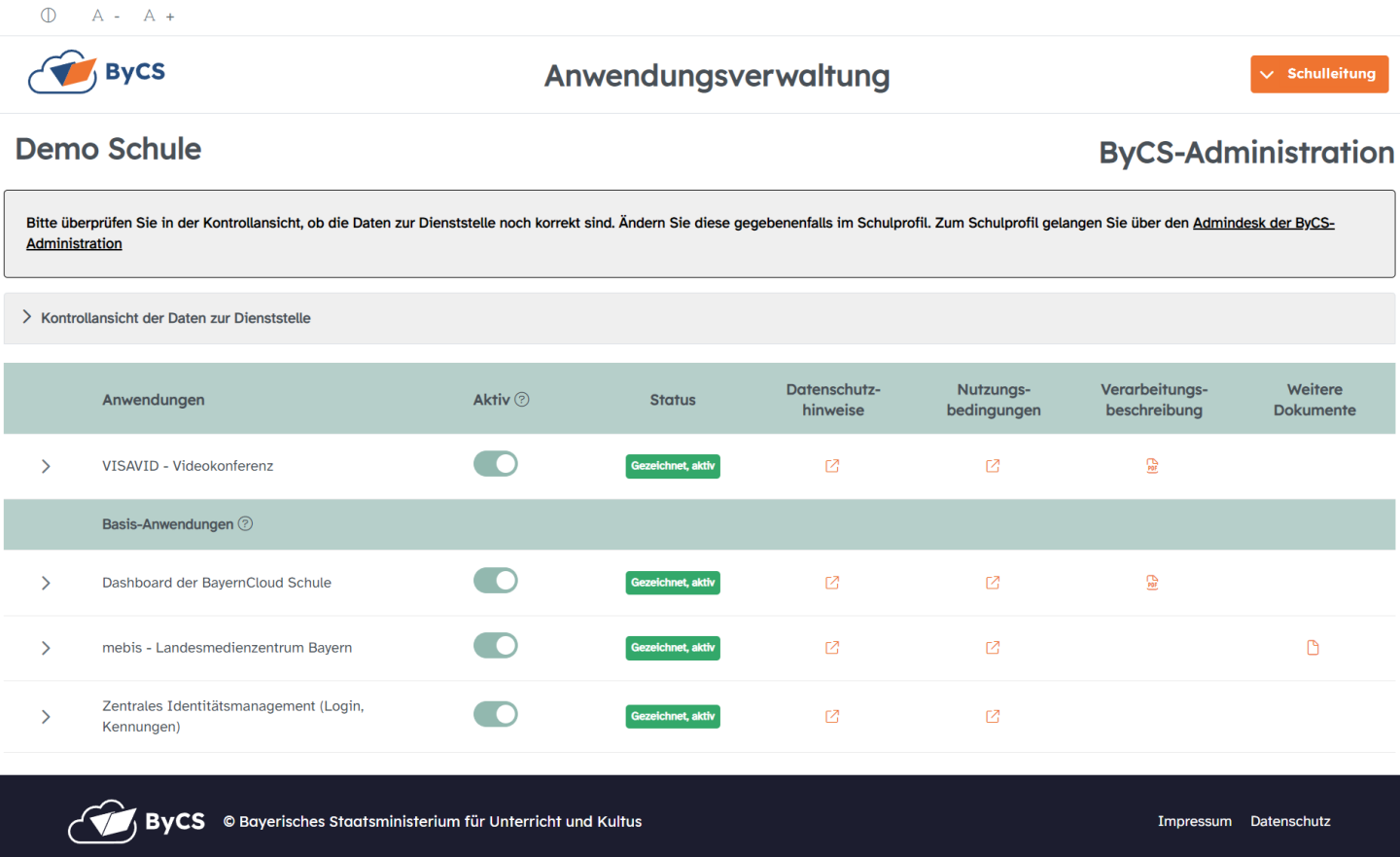Click Zentrales Identitätsmanagement 'Gezeichnet, aktiv' badge
Image resolution: width=1400 pixels, height=857 pixels.
coord(673,716)
